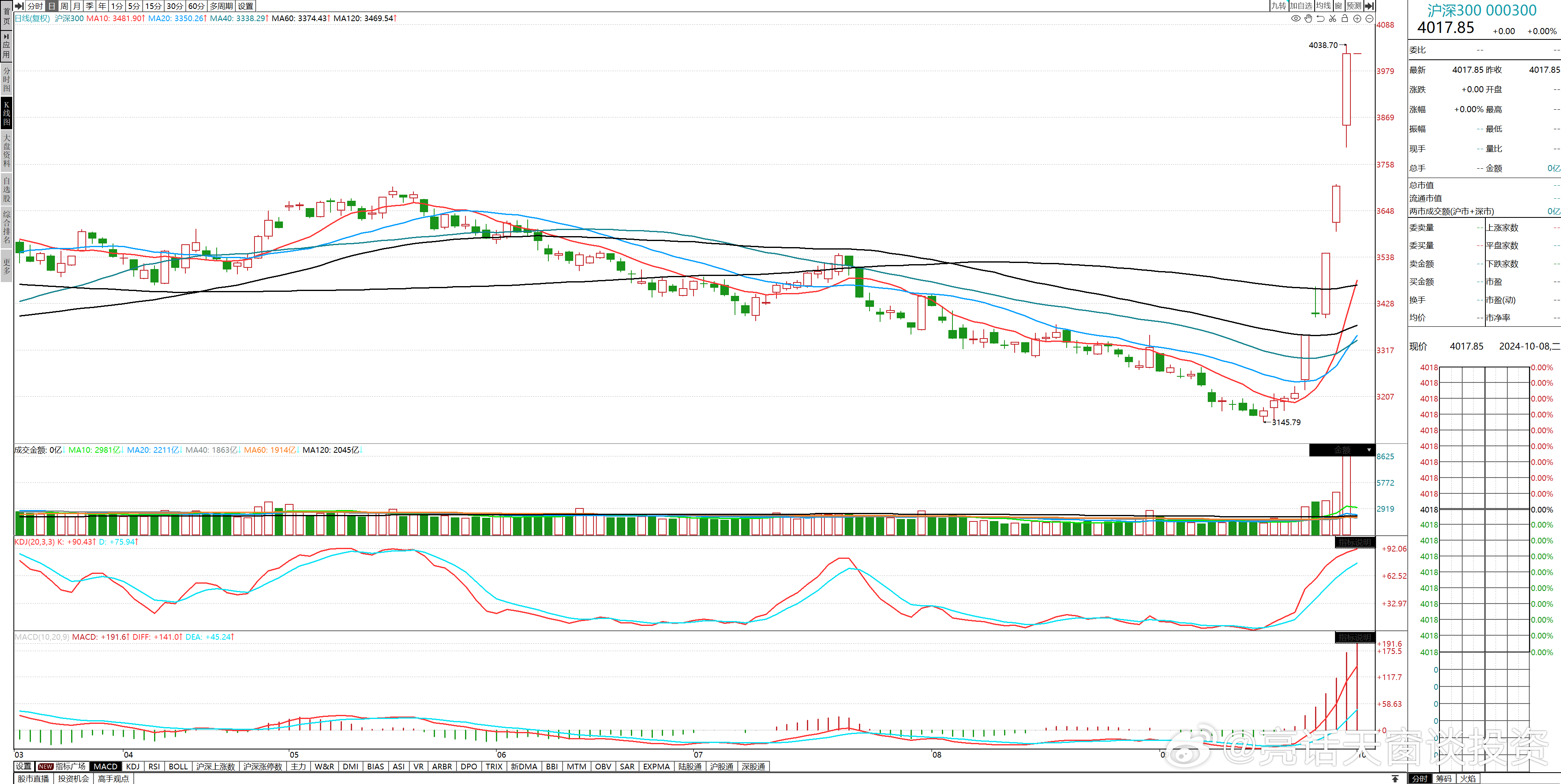The width and height of the screenshot is (1561, 784).
Task: Open the 股市直播 link at bottom
Action: pyautogui.click(x=33, y=779)
